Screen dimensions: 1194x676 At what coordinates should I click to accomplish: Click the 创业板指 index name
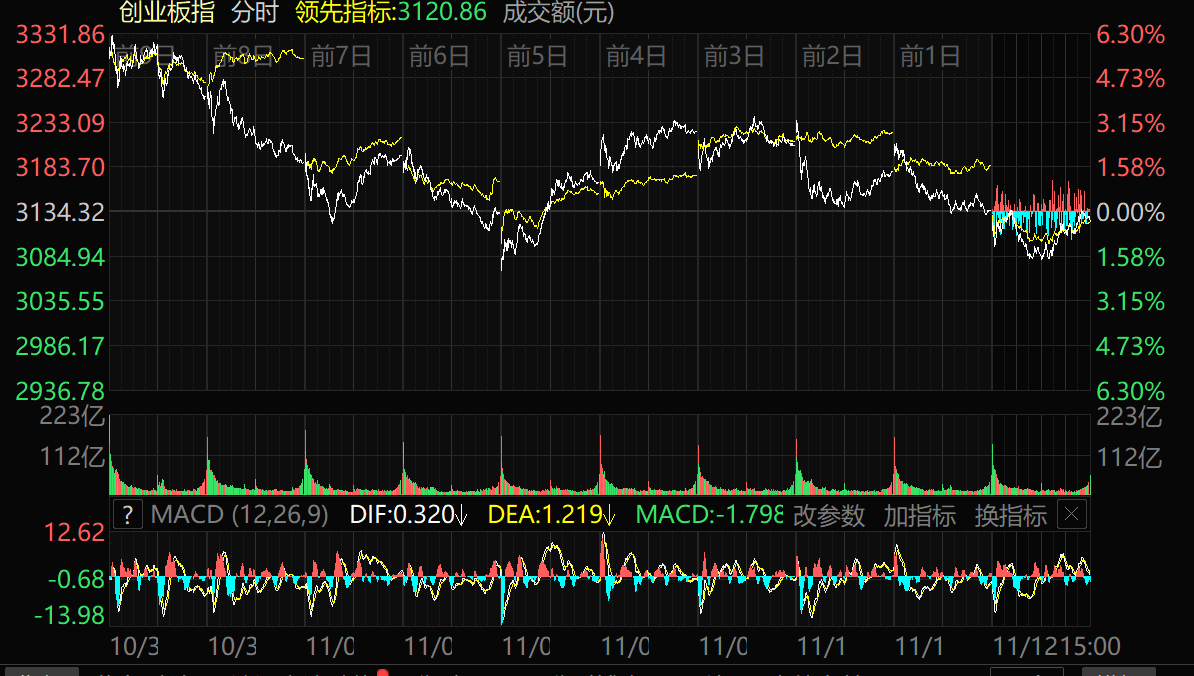click(x=166, y=12)
